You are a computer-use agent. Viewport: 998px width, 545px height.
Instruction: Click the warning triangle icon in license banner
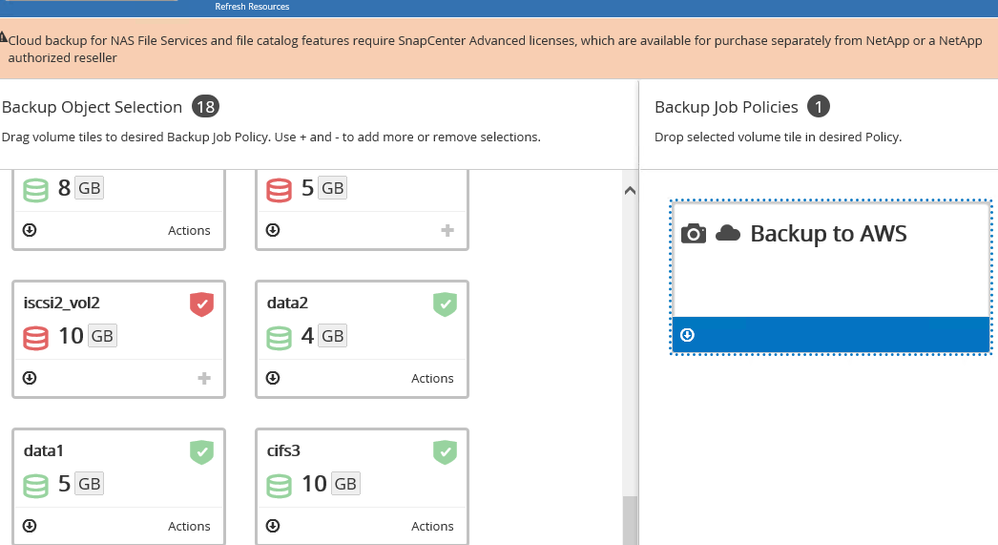(4, 38)
